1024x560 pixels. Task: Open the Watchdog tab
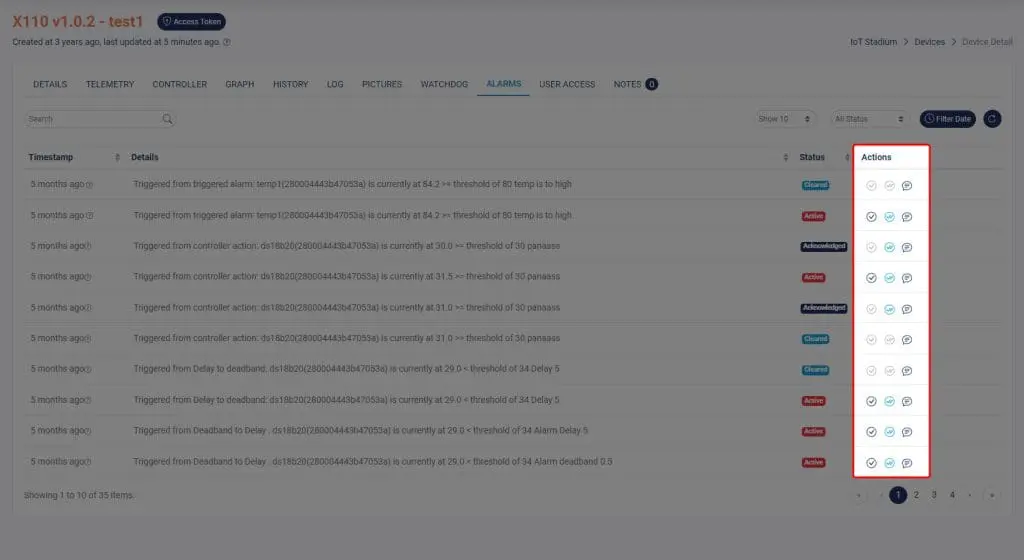444,84
